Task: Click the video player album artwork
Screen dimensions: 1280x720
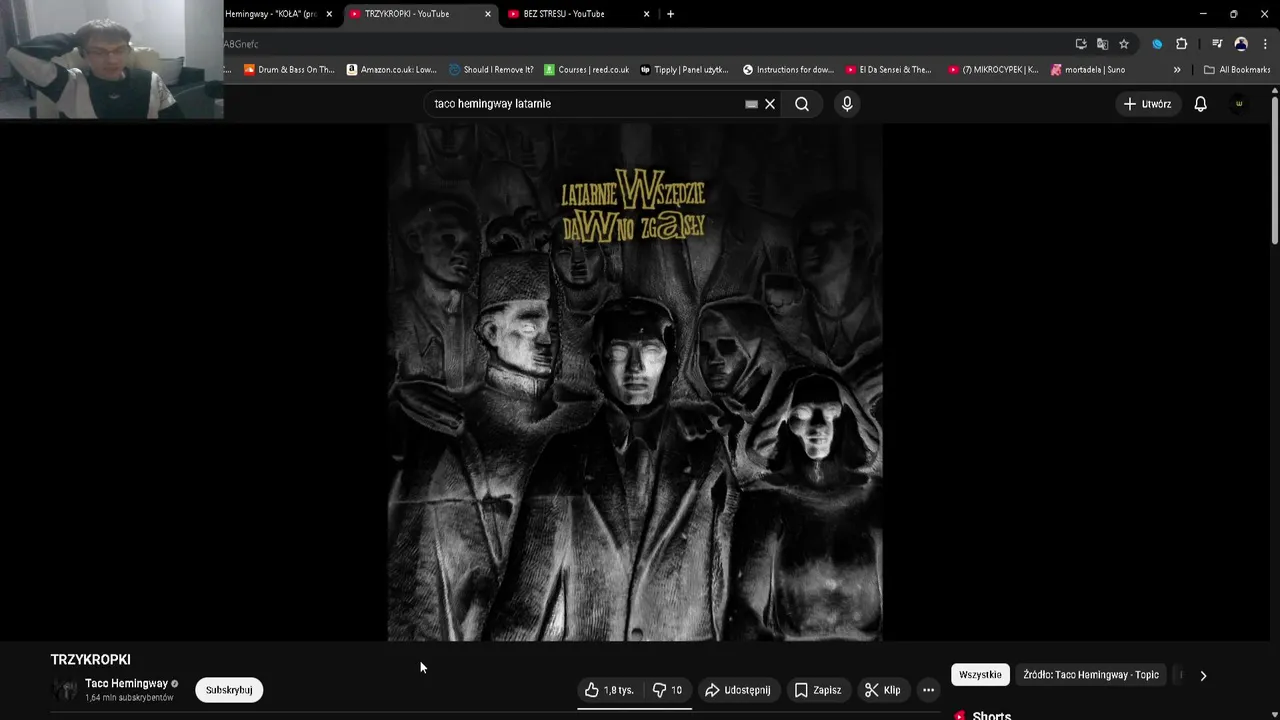Action: tap(635, 382)
